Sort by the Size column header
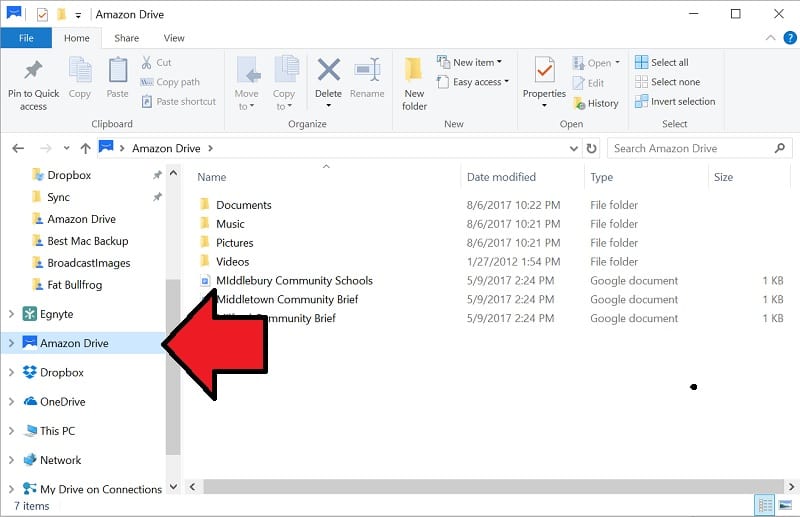This screenshot has width=800, height=517. [x=723, y=177]
